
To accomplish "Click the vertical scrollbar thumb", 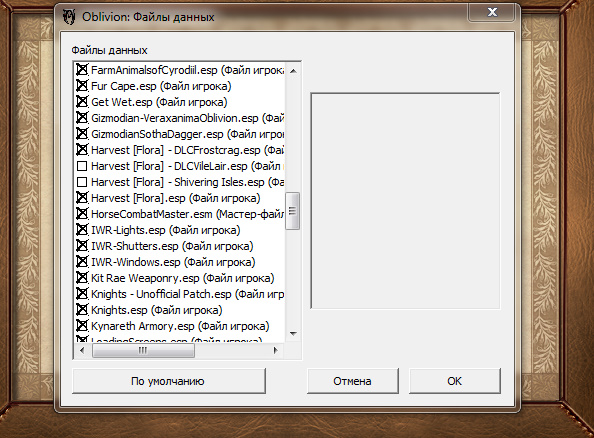I will tap(292, 211).
